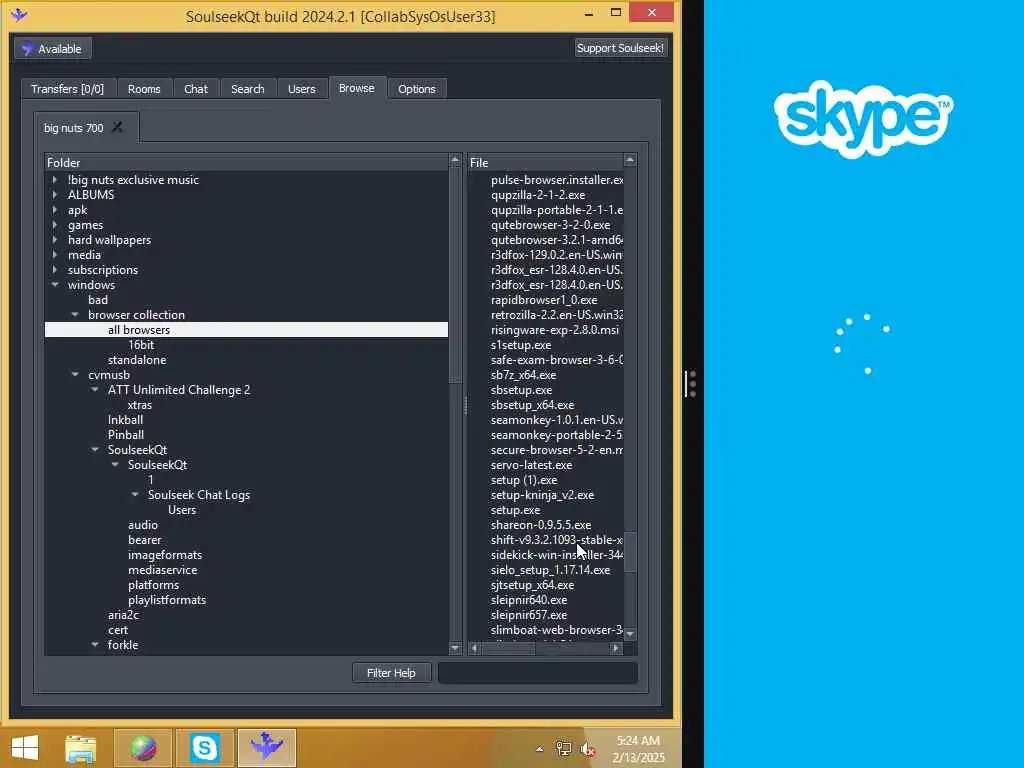Select the bad folder
This screenshot has height=768, width=1024.
(98, 300)
